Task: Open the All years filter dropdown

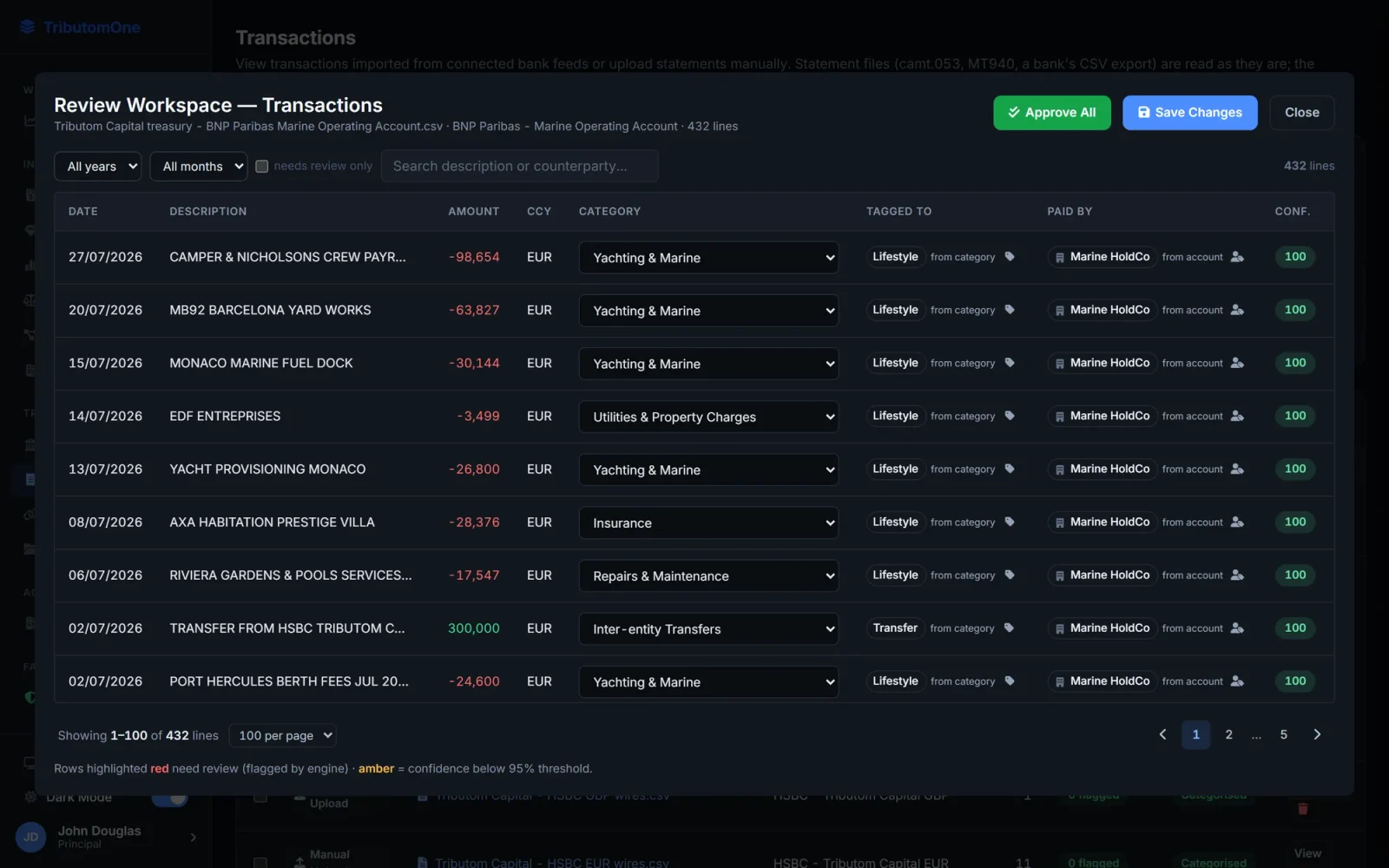Action: (x=98, y=166)
